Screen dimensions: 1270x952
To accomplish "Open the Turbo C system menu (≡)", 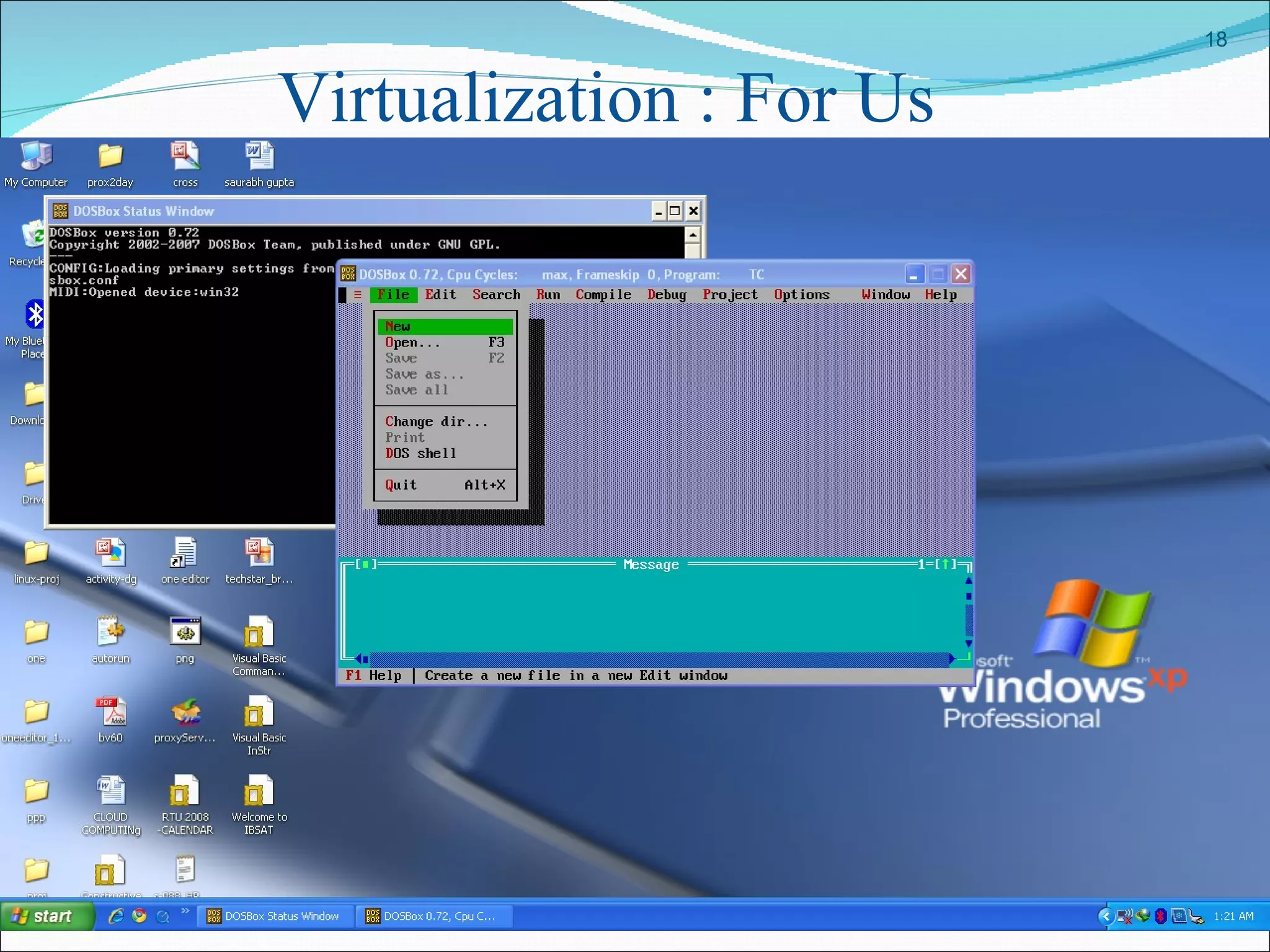I will 357,295.
